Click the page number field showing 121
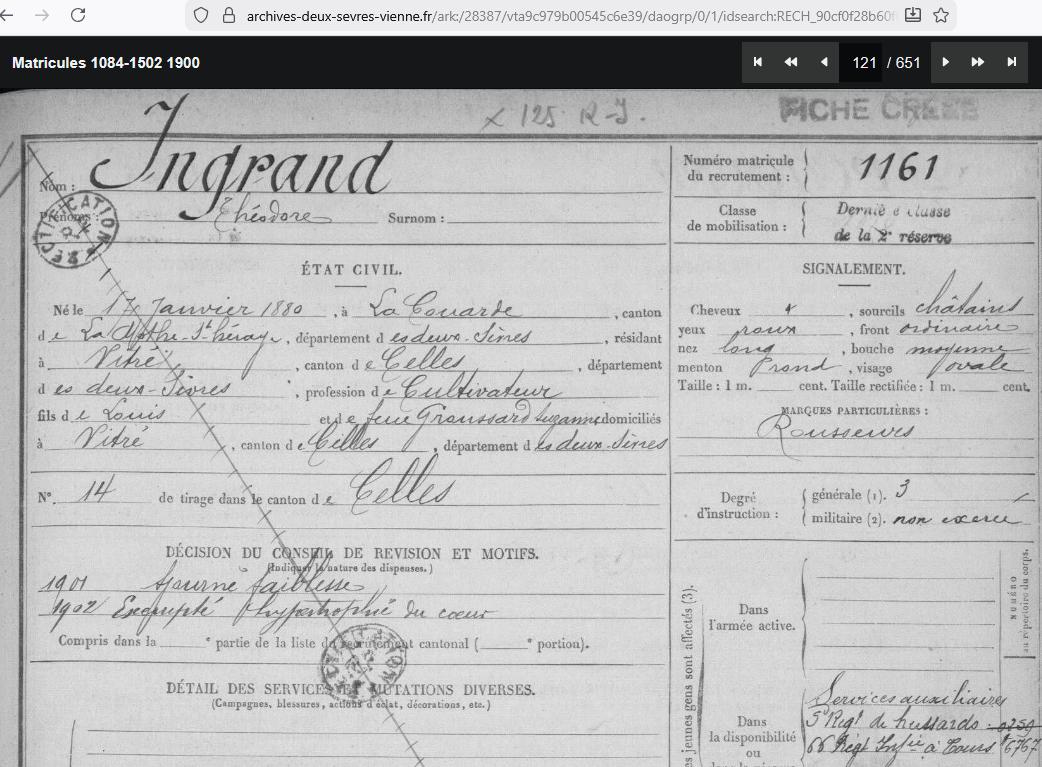Screen dimensions: 1042x767 [864, 62]
